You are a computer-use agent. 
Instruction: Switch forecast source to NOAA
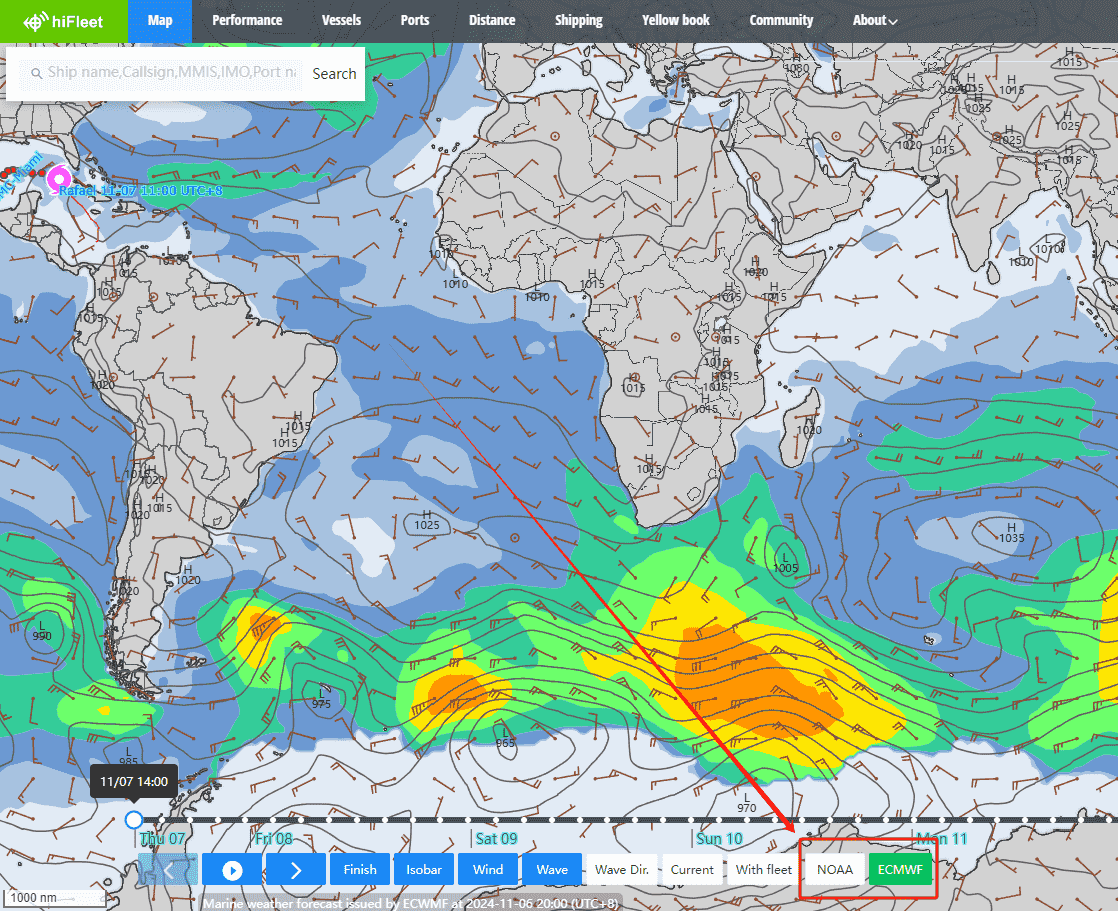click(835, 870)
